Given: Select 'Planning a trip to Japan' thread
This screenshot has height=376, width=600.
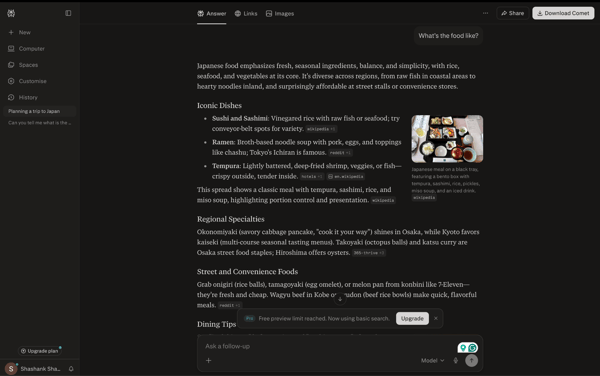Looking at the screenshot, I should tap(39, 111).
